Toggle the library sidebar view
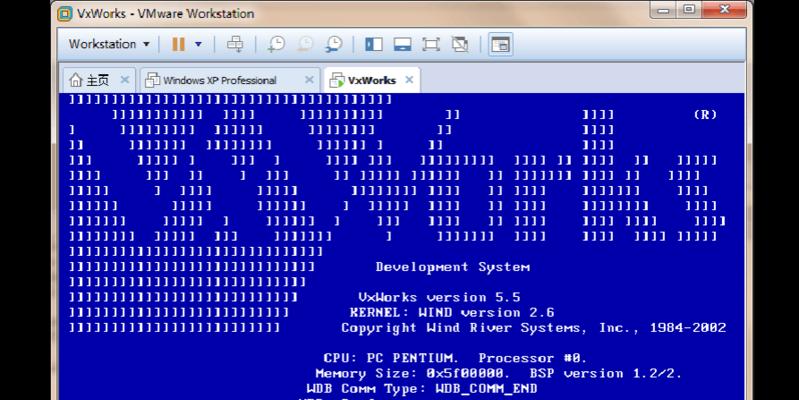The width and height of the screenshot is (799, 400). pyautogui.click(x=374, y=44)
